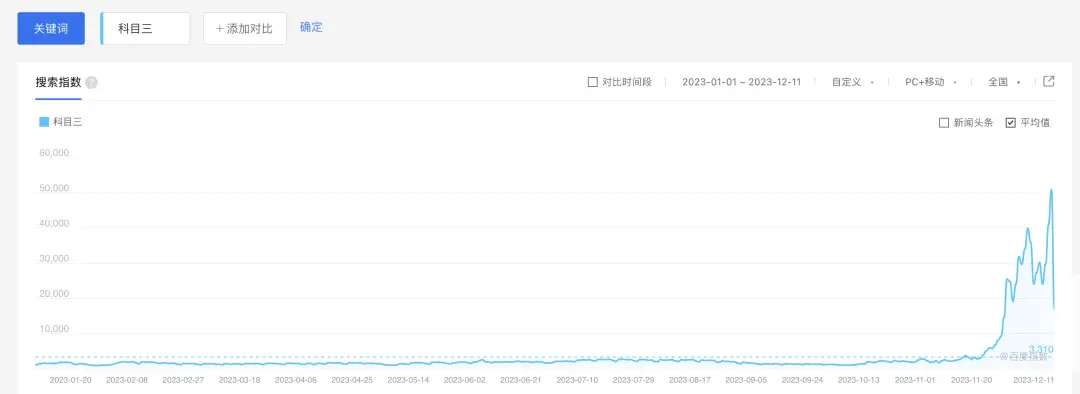The image size is (1080, 394).
Task: Expand the 全国 region dropdown
Action: click(x=1004, y=82)
